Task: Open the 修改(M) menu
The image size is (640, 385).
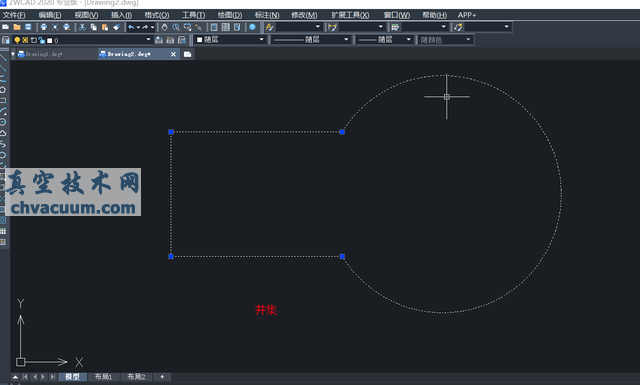Action: (304, 15)
